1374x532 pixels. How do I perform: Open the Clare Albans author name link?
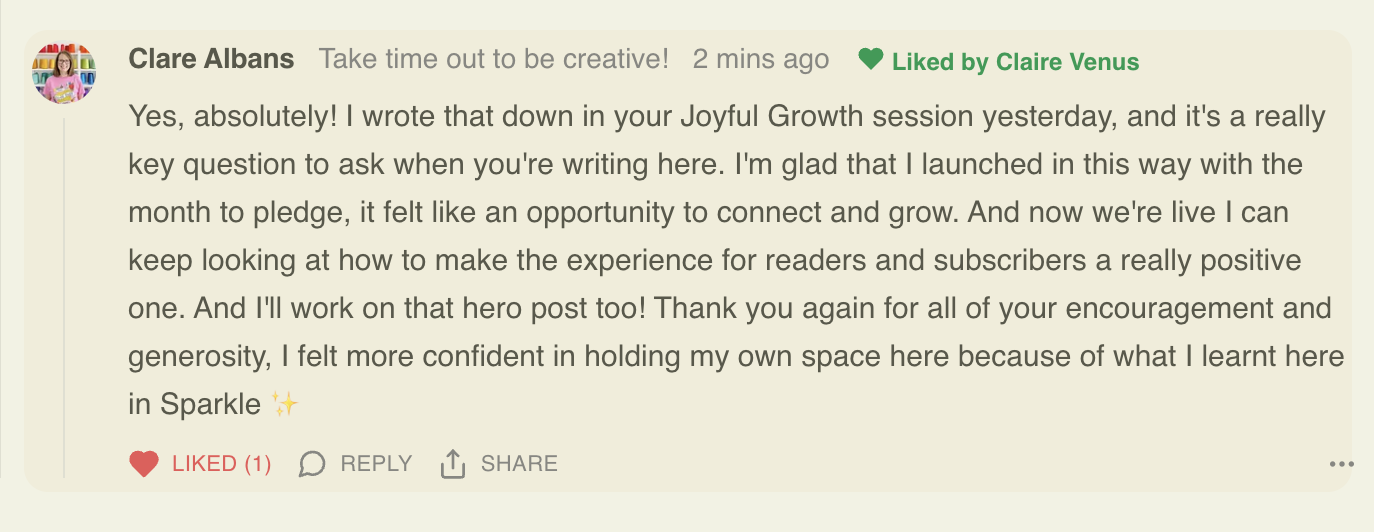[211, 59]
